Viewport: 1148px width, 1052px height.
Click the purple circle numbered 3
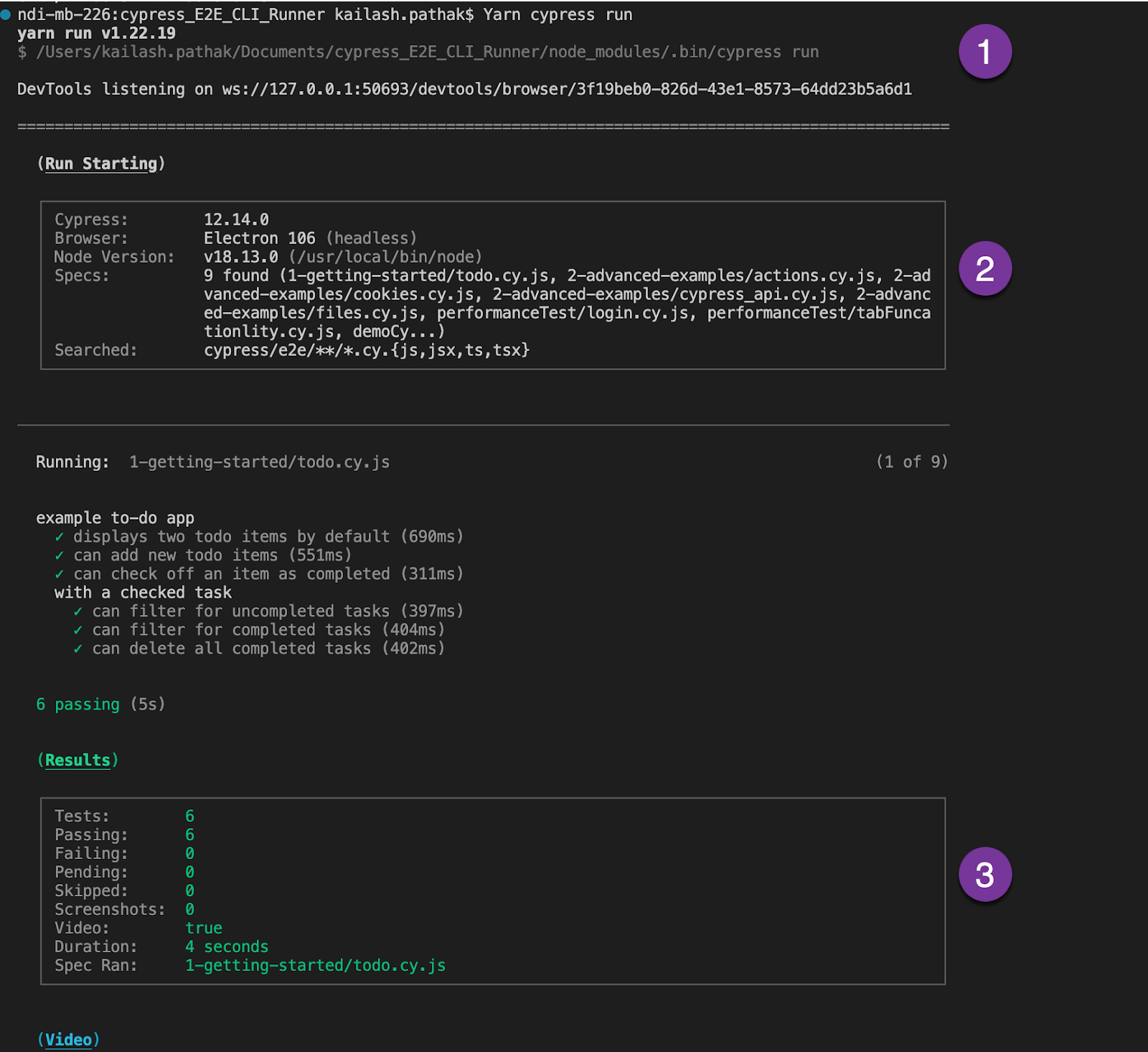(984, 874)
